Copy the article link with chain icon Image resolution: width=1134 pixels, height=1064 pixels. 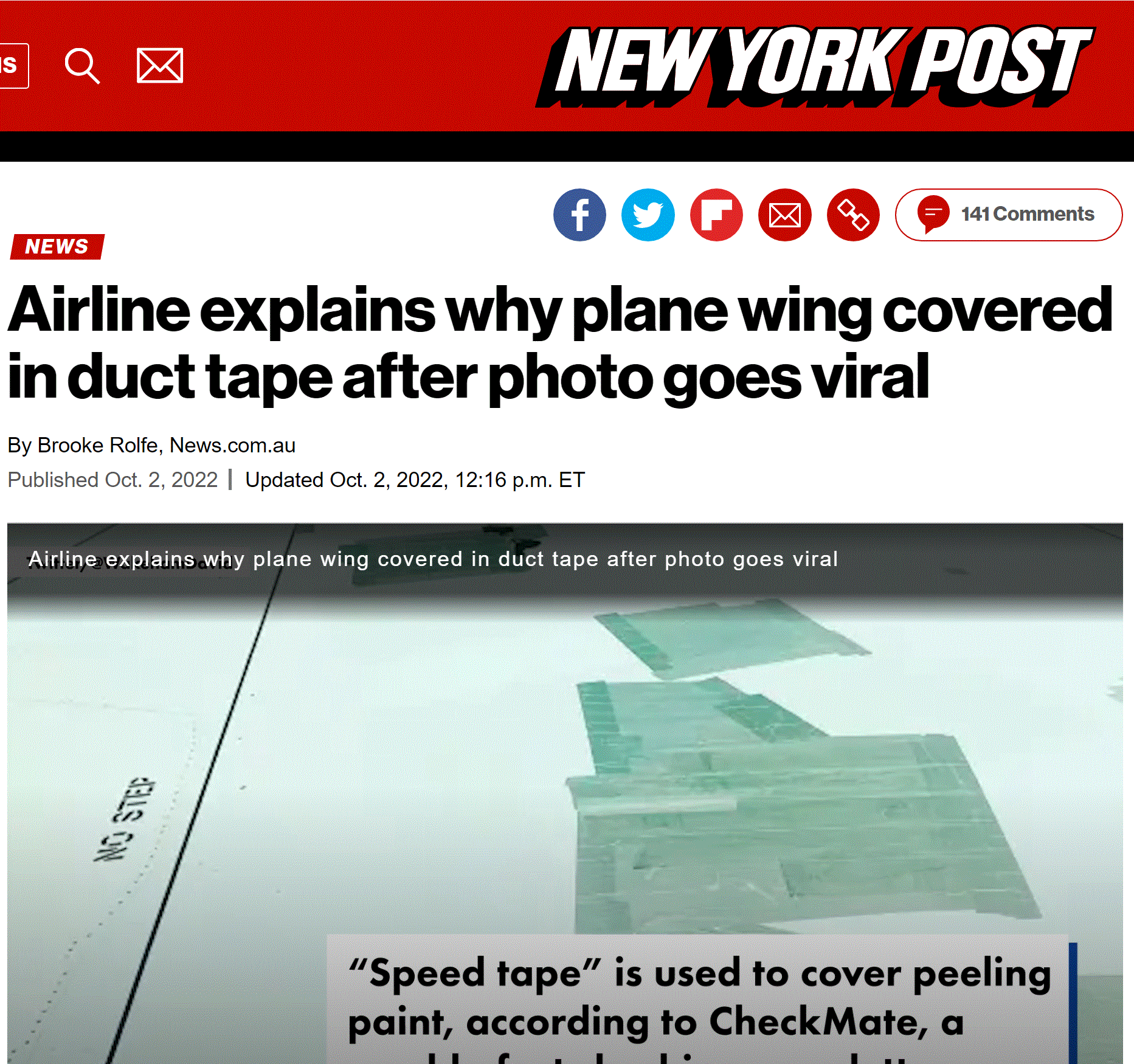coord(853,215)
